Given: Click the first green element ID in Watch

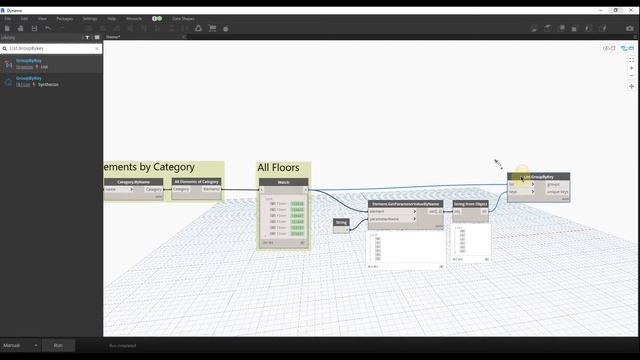Looking at the screenshot, I should [297, 204].
